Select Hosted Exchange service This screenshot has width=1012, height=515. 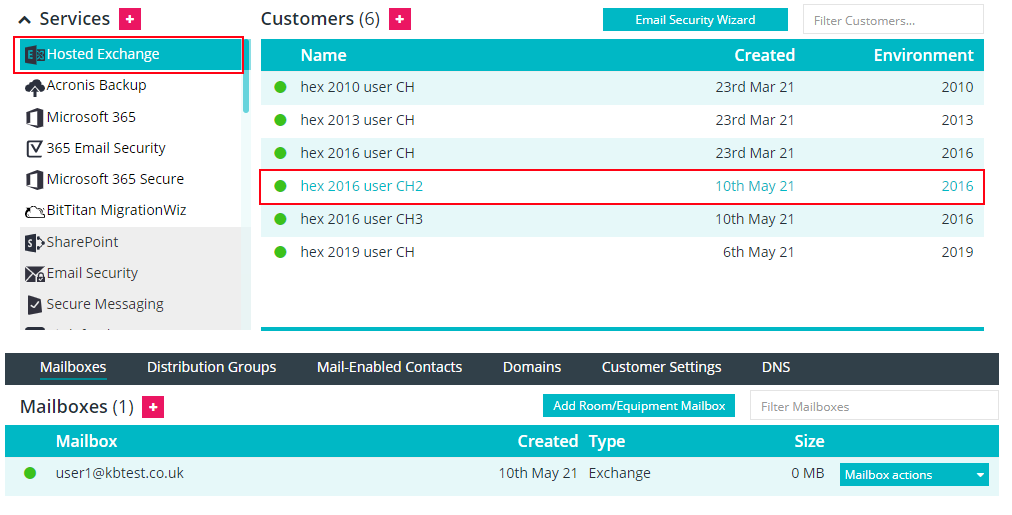[131, 55]
